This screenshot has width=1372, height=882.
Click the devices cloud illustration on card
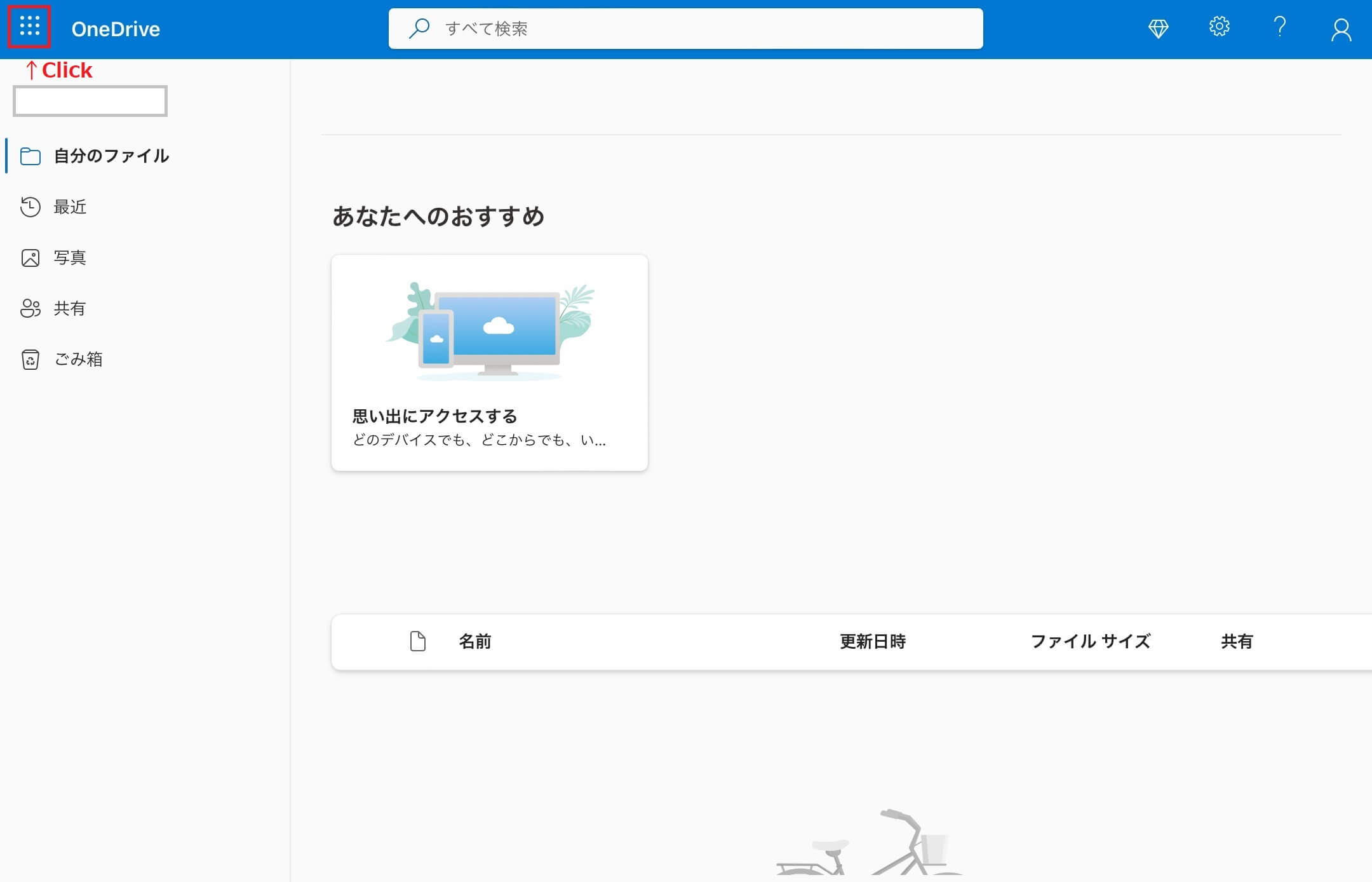point(490,331)
